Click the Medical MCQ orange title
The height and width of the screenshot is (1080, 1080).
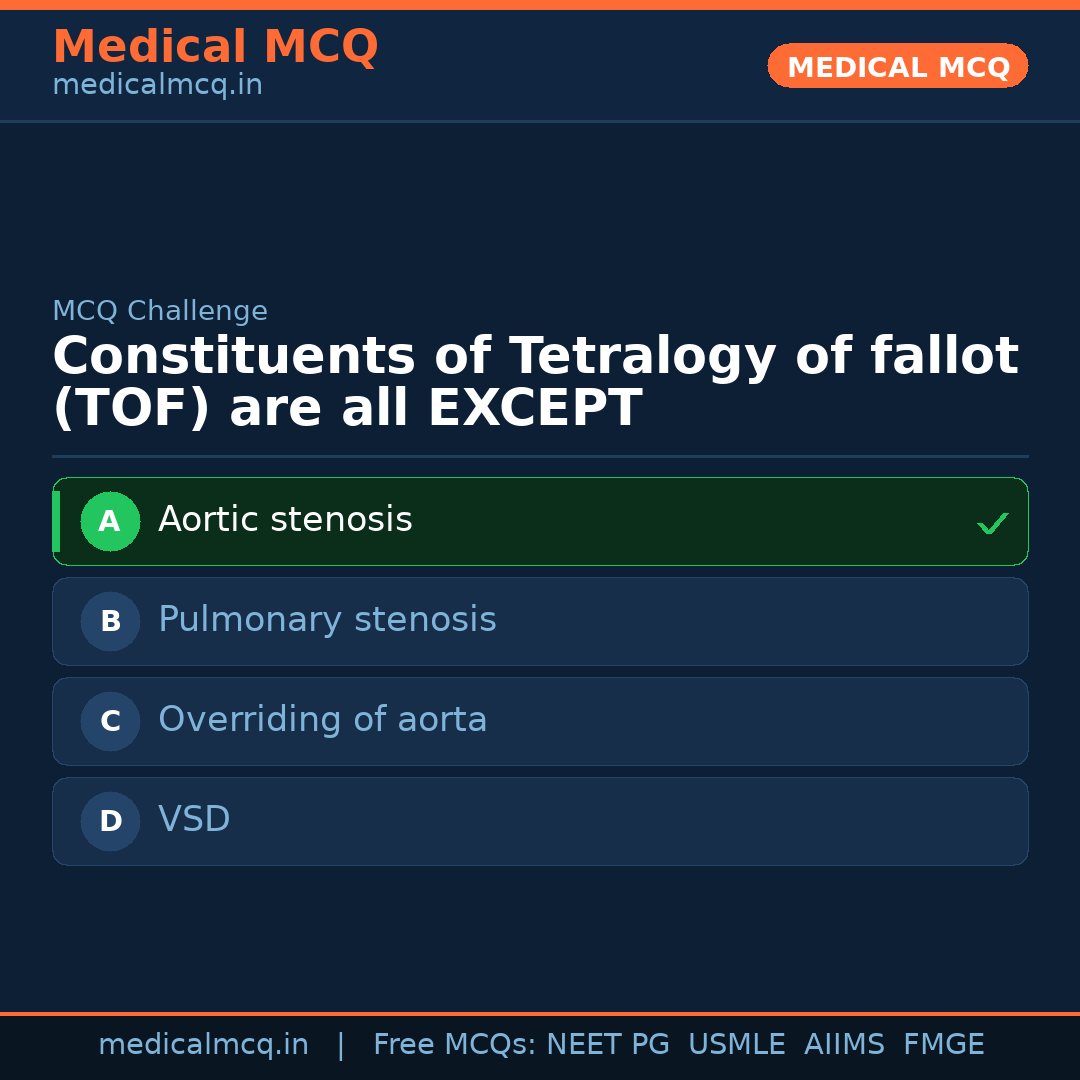[215, 46]
